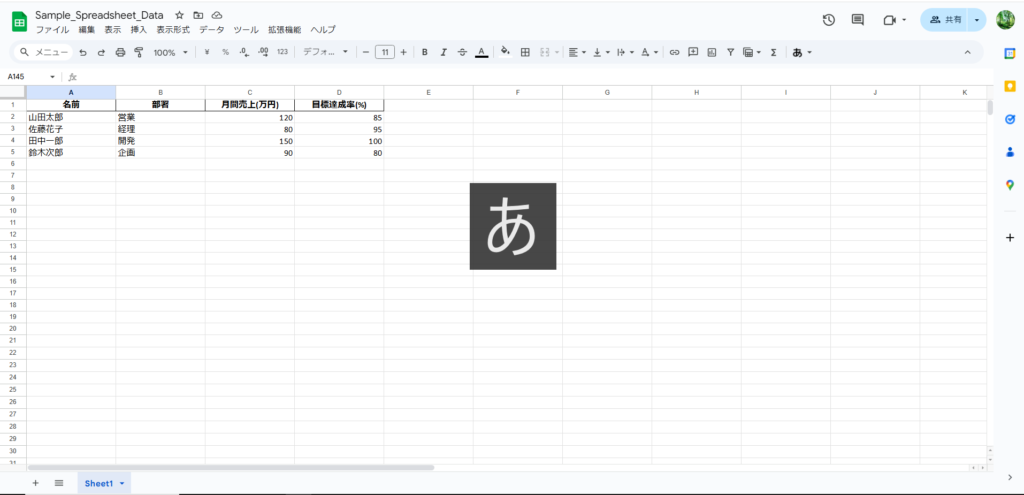Open the horizontal align dropdown
Image resolution: width=1024 pixels, height=495 pixels.
(577, 52)
